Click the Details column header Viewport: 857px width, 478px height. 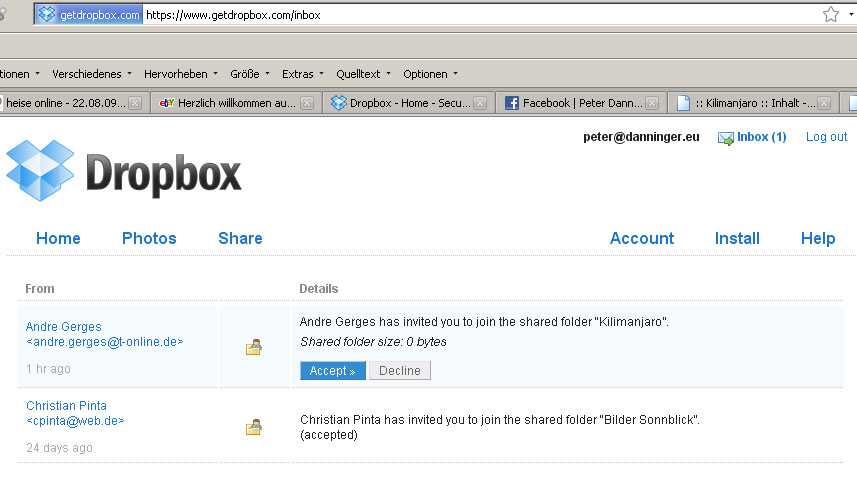[319, 288]
